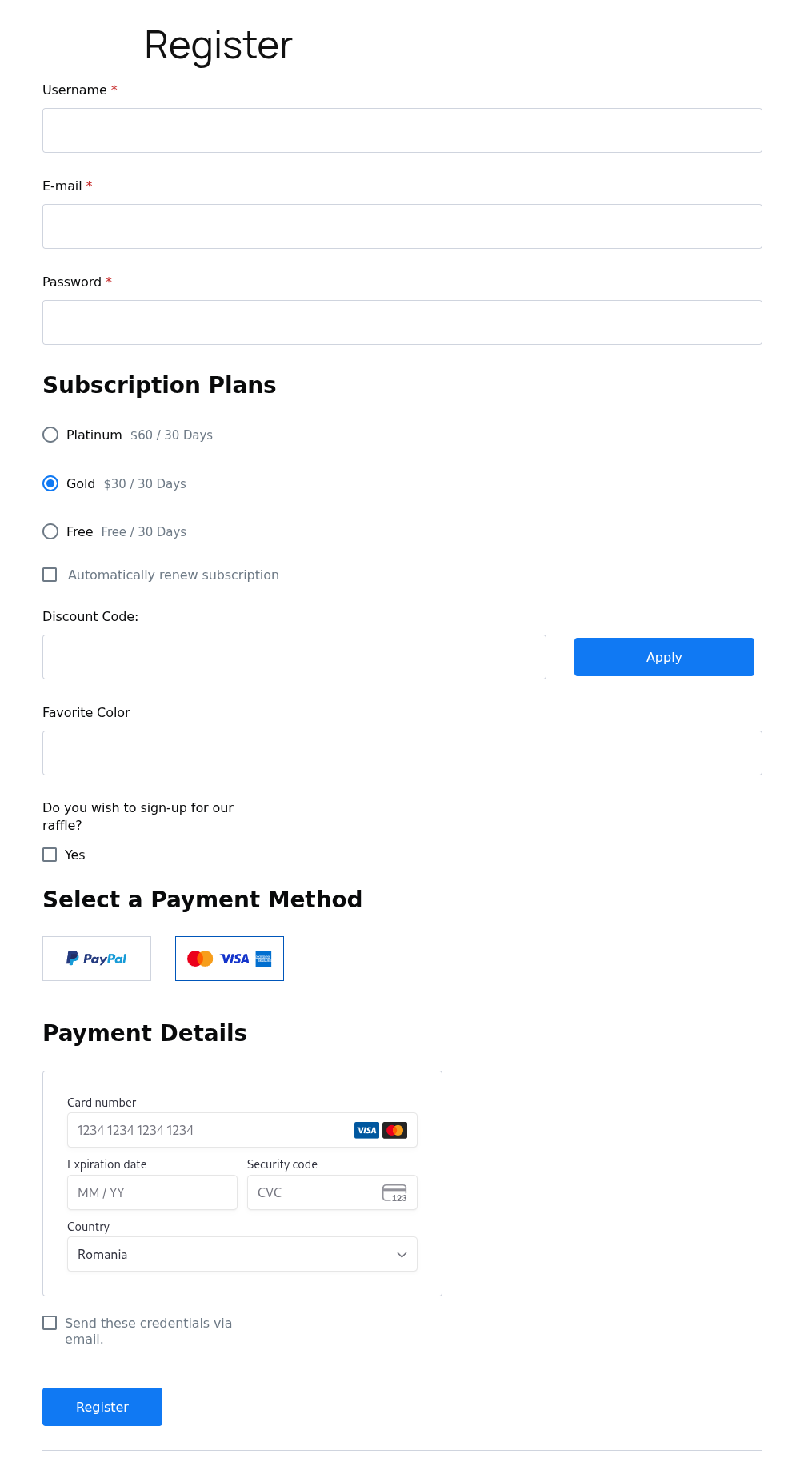
Task: Click the Apply button for the discount code
Action: point(663,657)
